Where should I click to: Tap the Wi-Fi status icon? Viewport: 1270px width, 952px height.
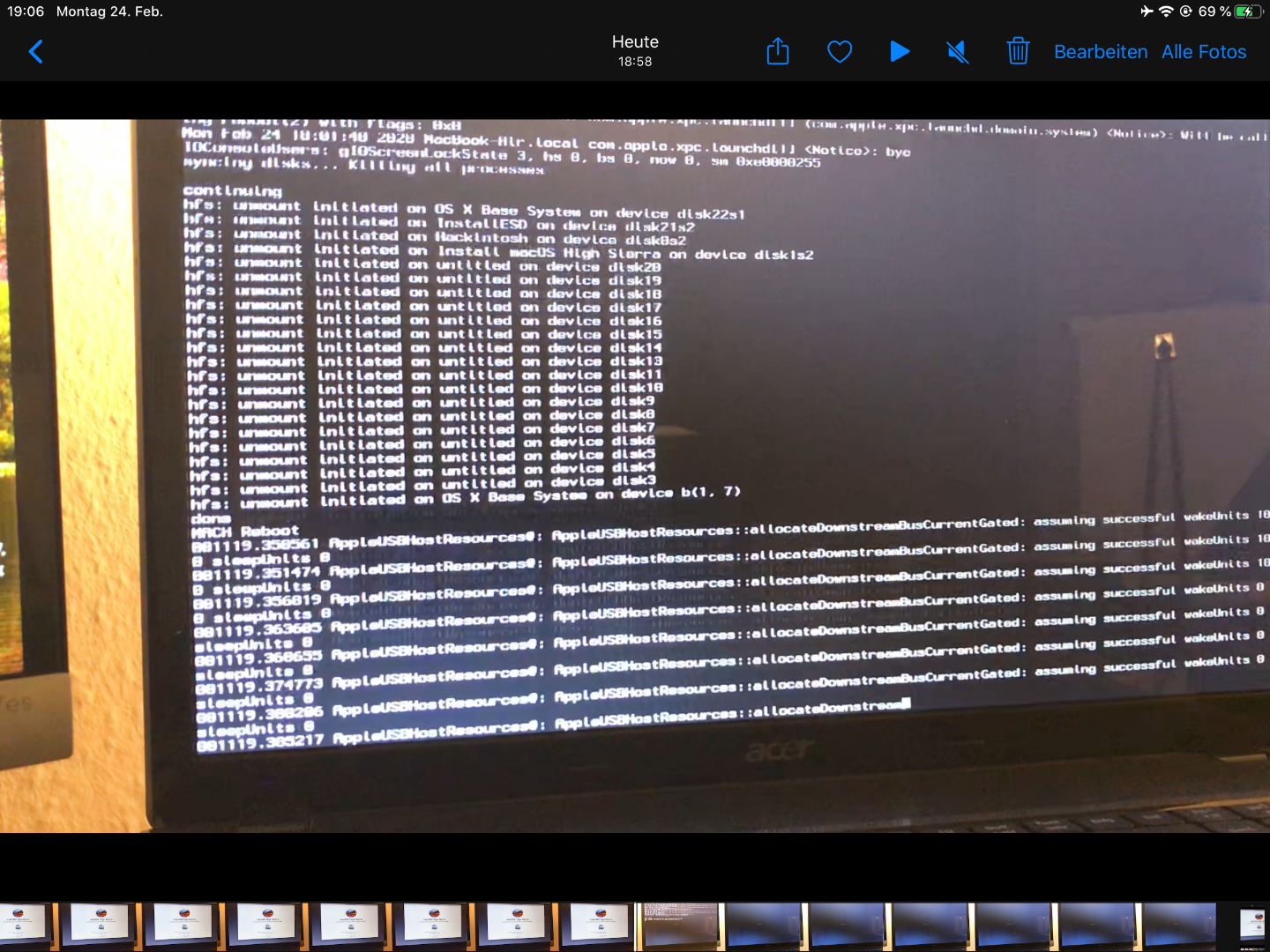coord(1166,11)
